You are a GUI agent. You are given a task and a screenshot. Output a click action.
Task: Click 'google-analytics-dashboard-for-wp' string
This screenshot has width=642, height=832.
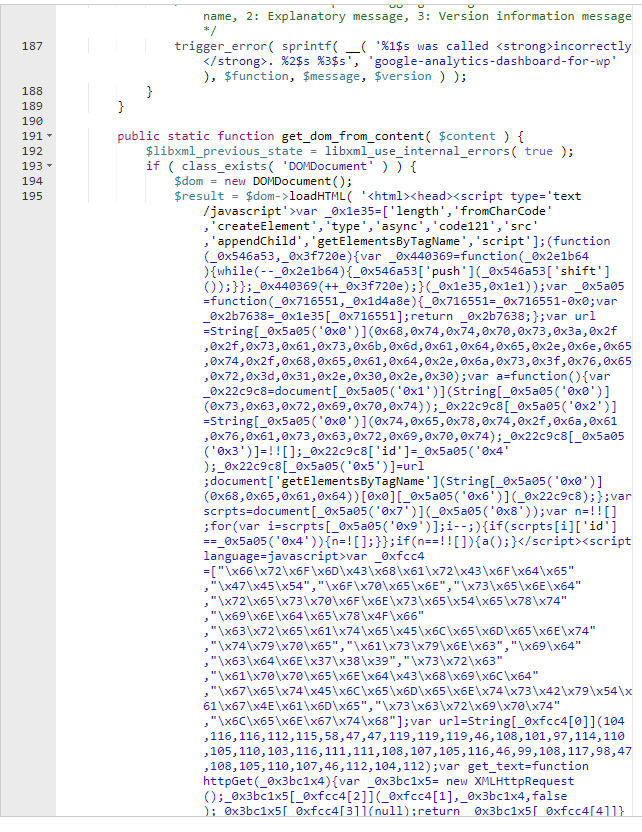tap(491, 62)
